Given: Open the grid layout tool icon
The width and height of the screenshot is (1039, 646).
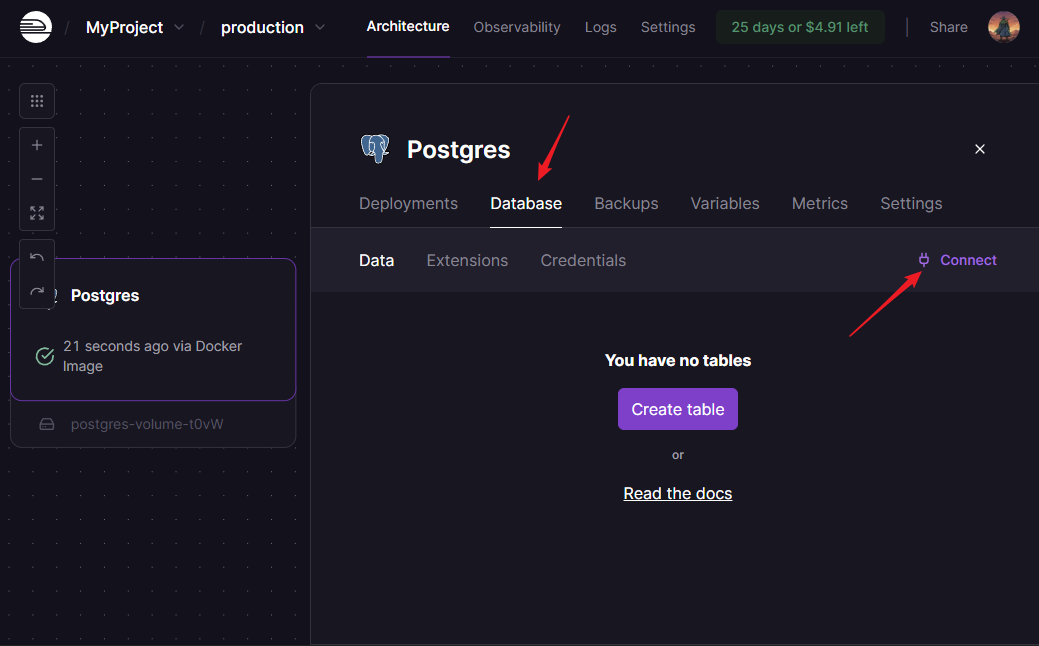Looking at the screenshot, I should (x=37, y=101).
